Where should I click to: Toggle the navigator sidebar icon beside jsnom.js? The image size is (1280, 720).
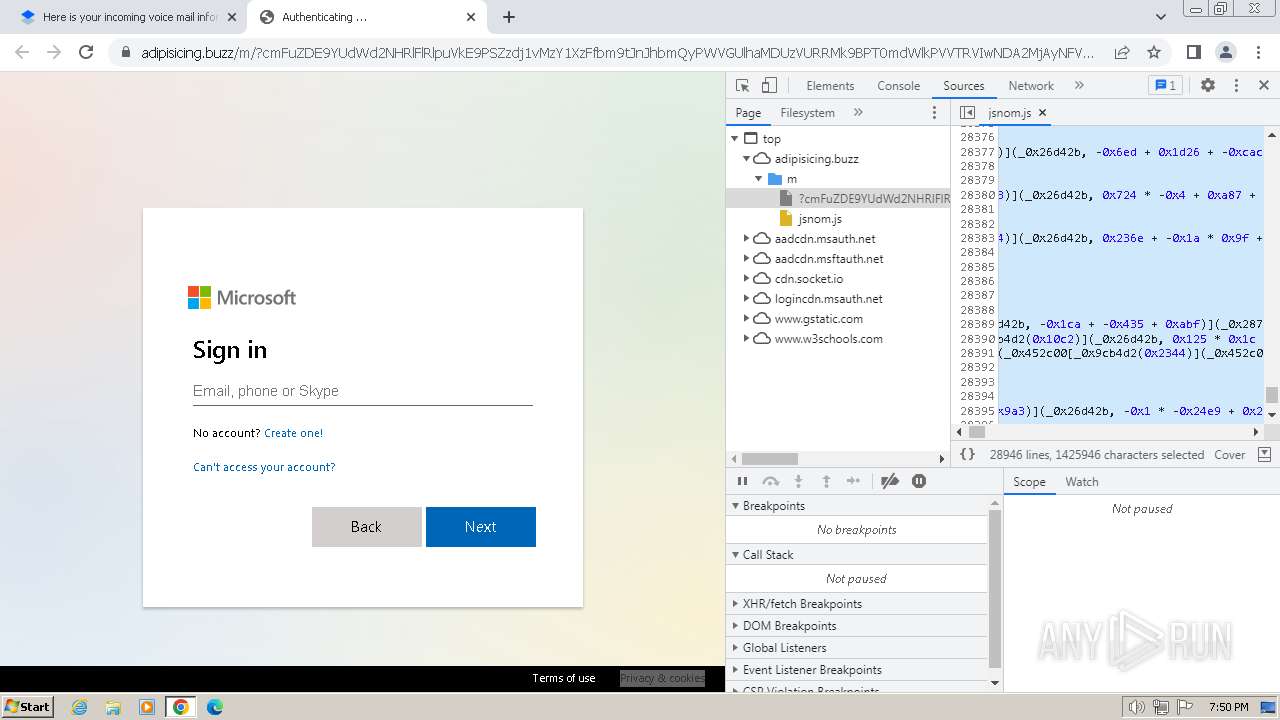[x=967, y=113]
